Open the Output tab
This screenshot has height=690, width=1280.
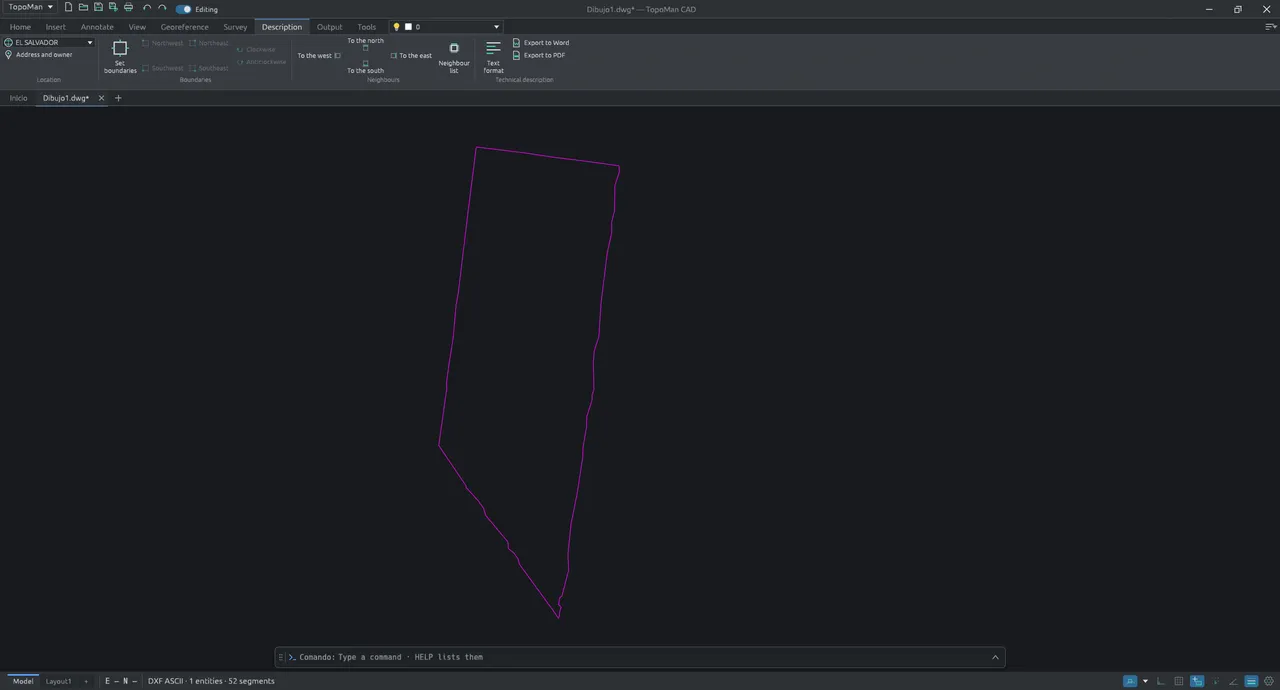tap(329, 27)
